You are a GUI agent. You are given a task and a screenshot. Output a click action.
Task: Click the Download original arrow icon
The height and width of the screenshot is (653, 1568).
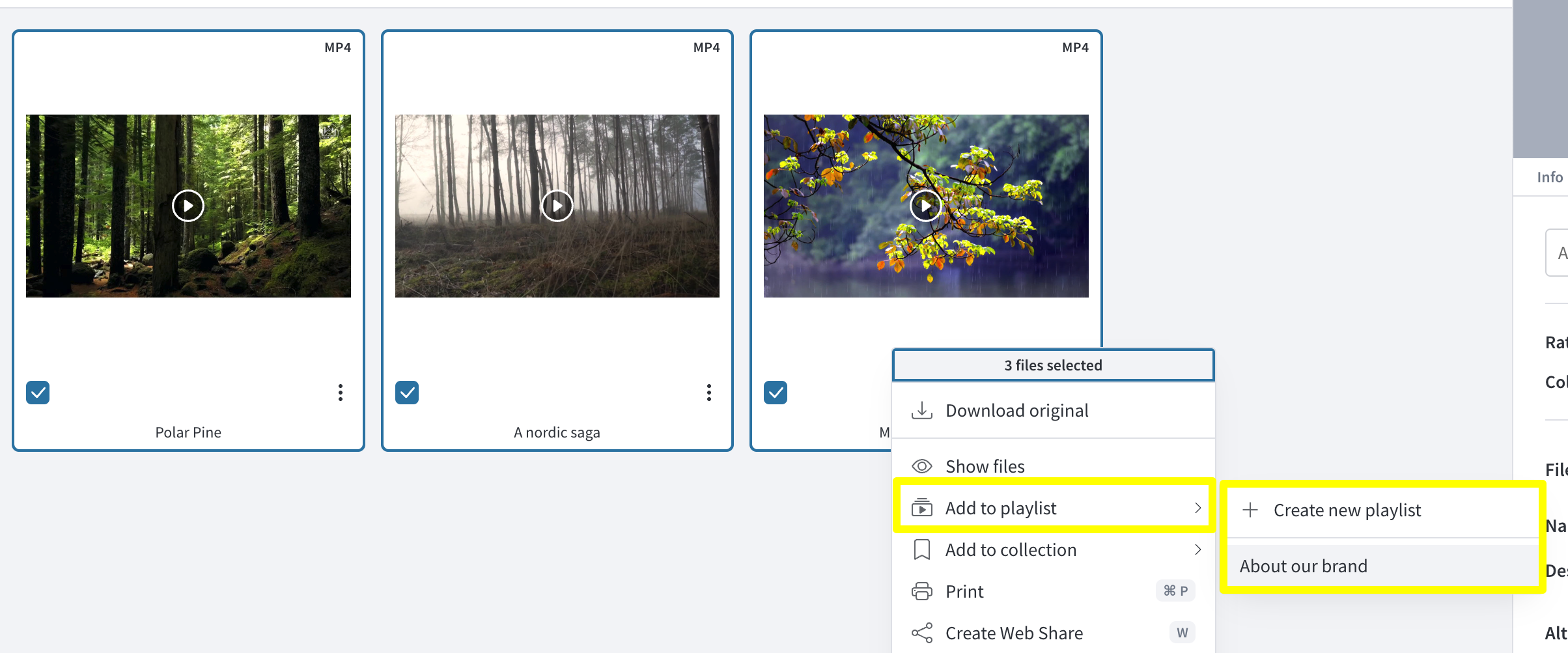coord(922,410)
